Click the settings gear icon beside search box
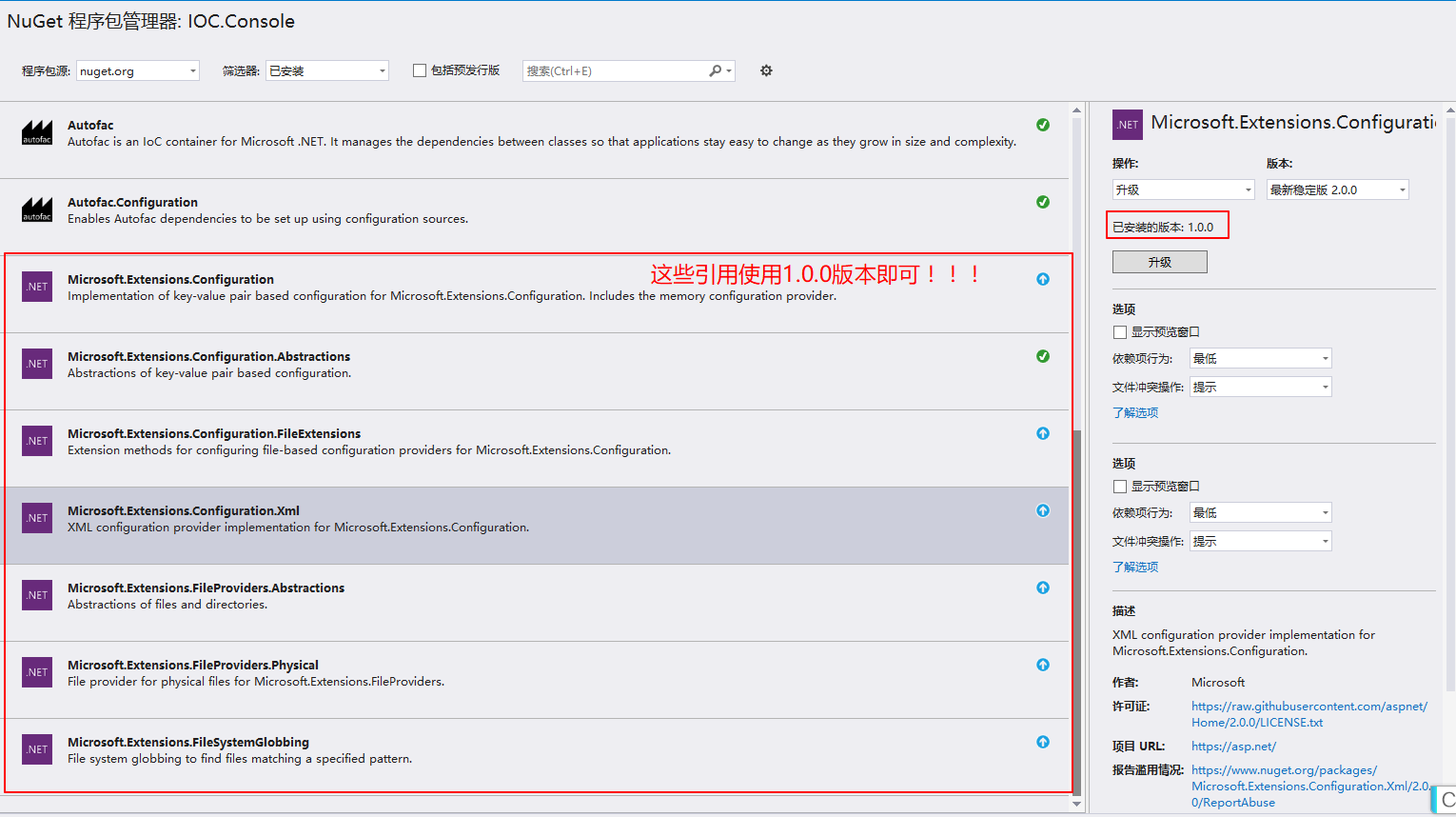The width and height of the screenshot is (1456, 817). [x=766, y=70]
